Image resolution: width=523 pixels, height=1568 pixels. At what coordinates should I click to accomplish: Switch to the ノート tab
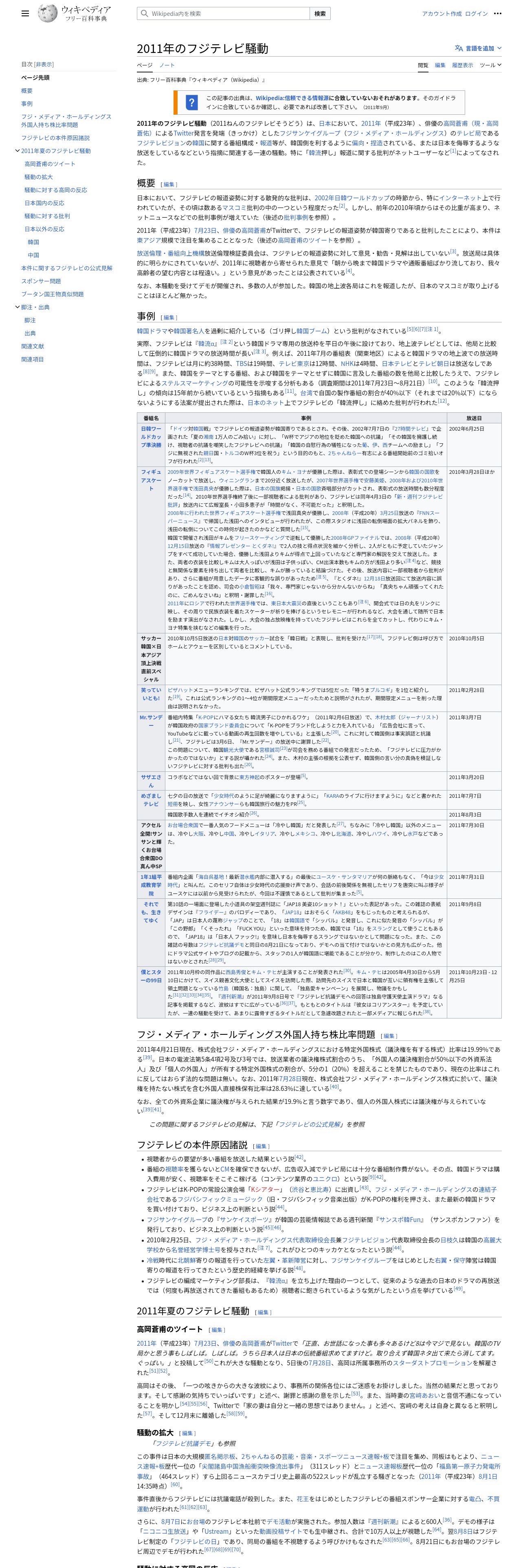(x=167, y=65)
